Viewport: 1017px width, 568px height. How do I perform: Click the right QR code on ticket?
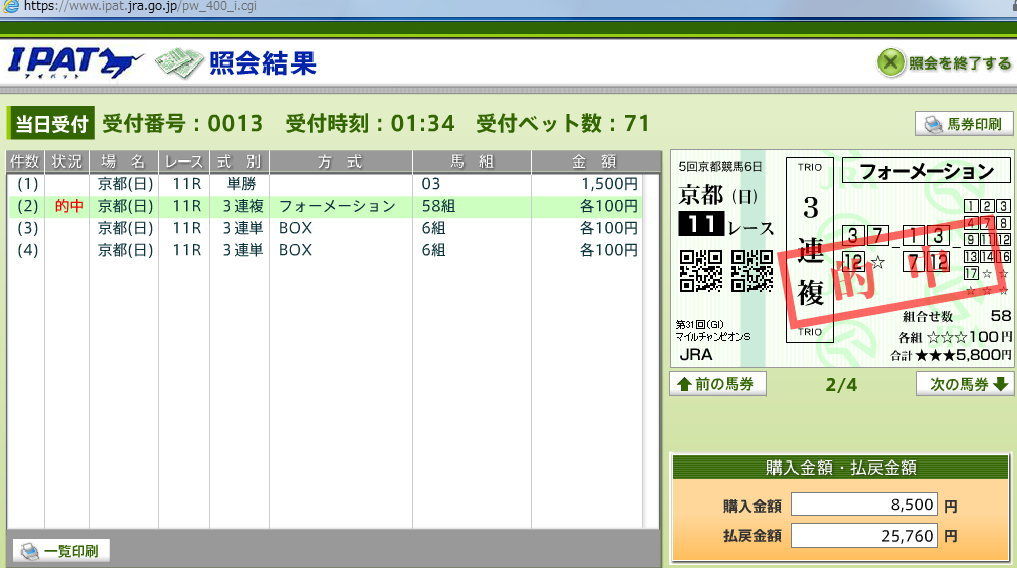pyautogui.click(x=752, y=271)
